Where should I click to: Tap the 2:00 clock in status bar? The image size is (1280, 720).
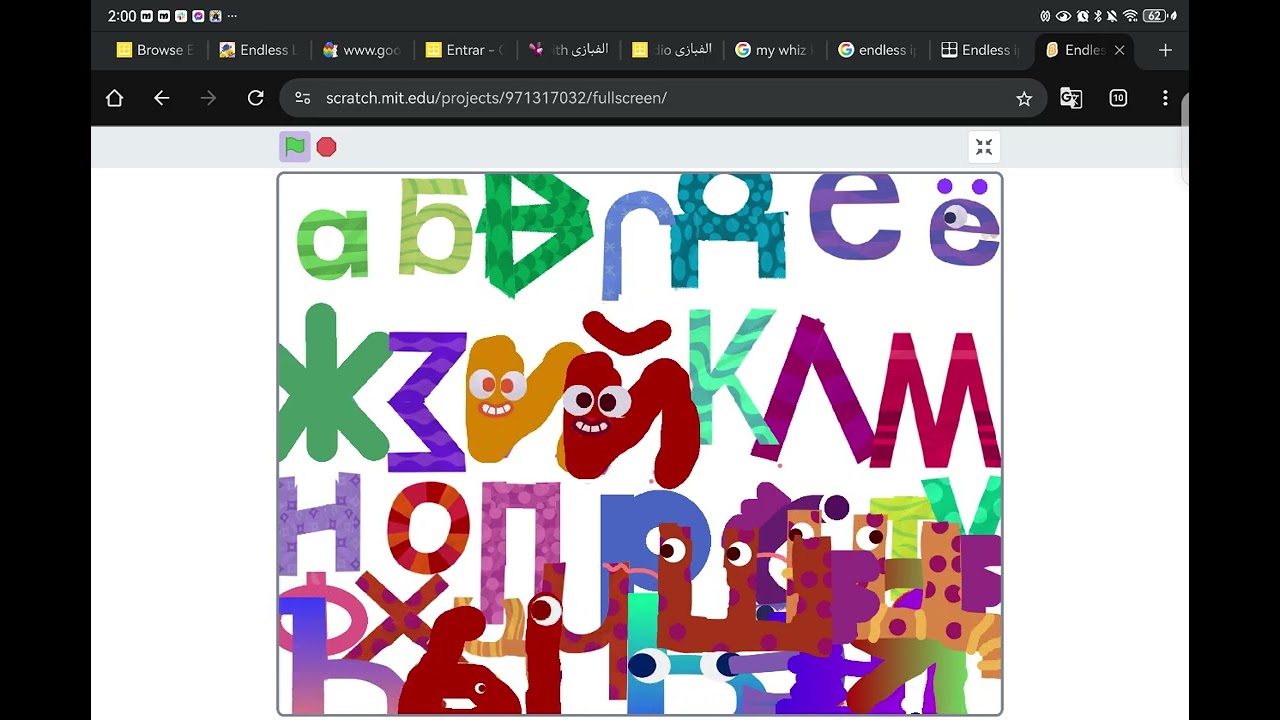[122, 16]
